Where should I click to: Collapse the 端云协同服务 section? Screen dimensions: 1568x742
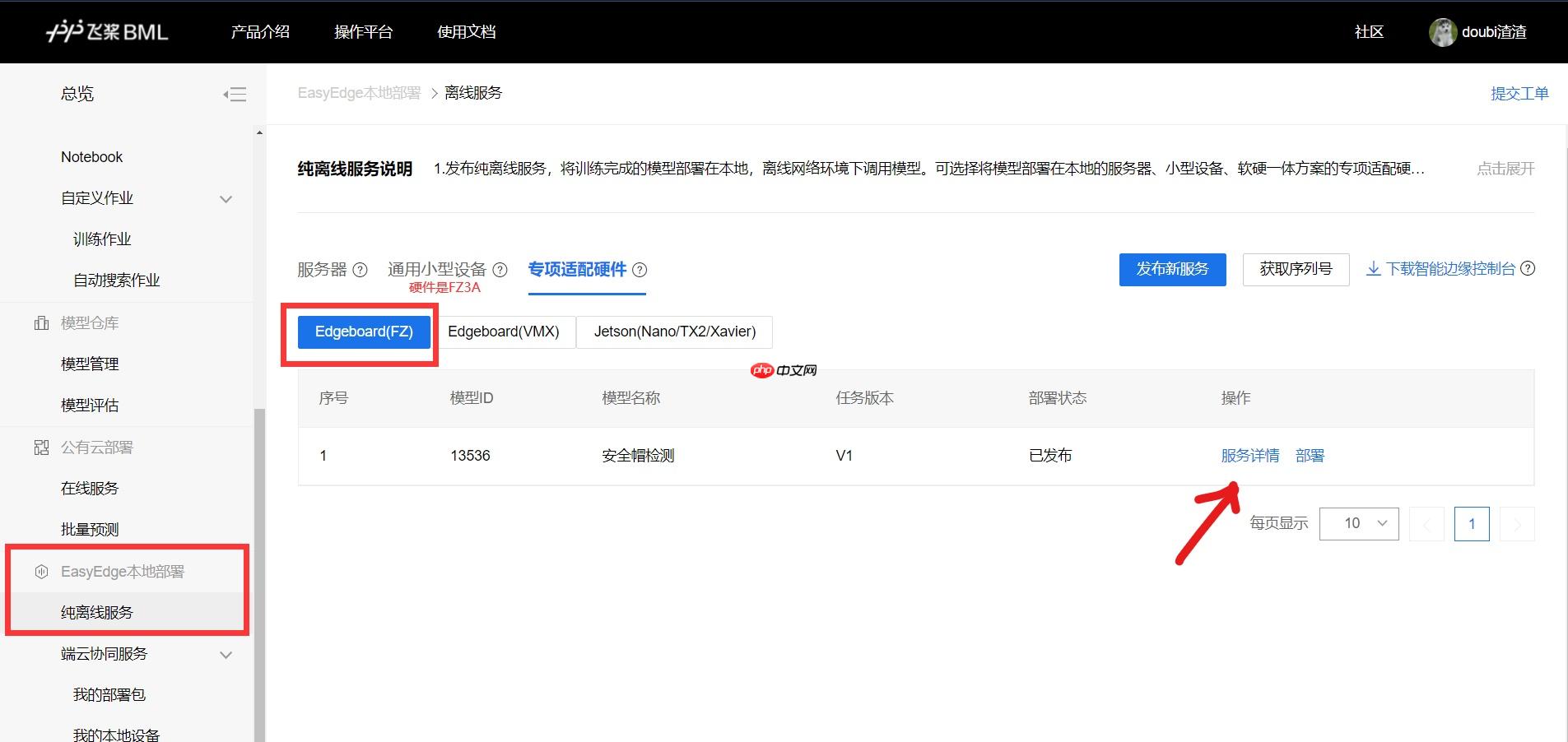tap(226, 654)
